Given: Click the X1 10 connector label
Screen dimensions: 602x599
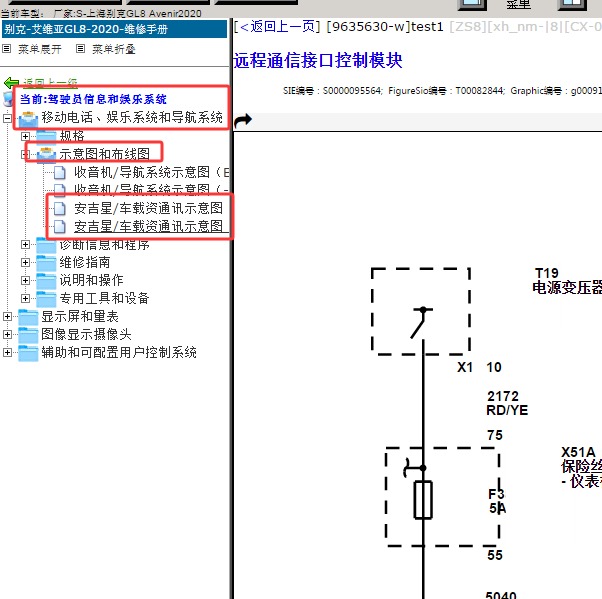Looking at the screenshot, I should [x=480, y=367].
